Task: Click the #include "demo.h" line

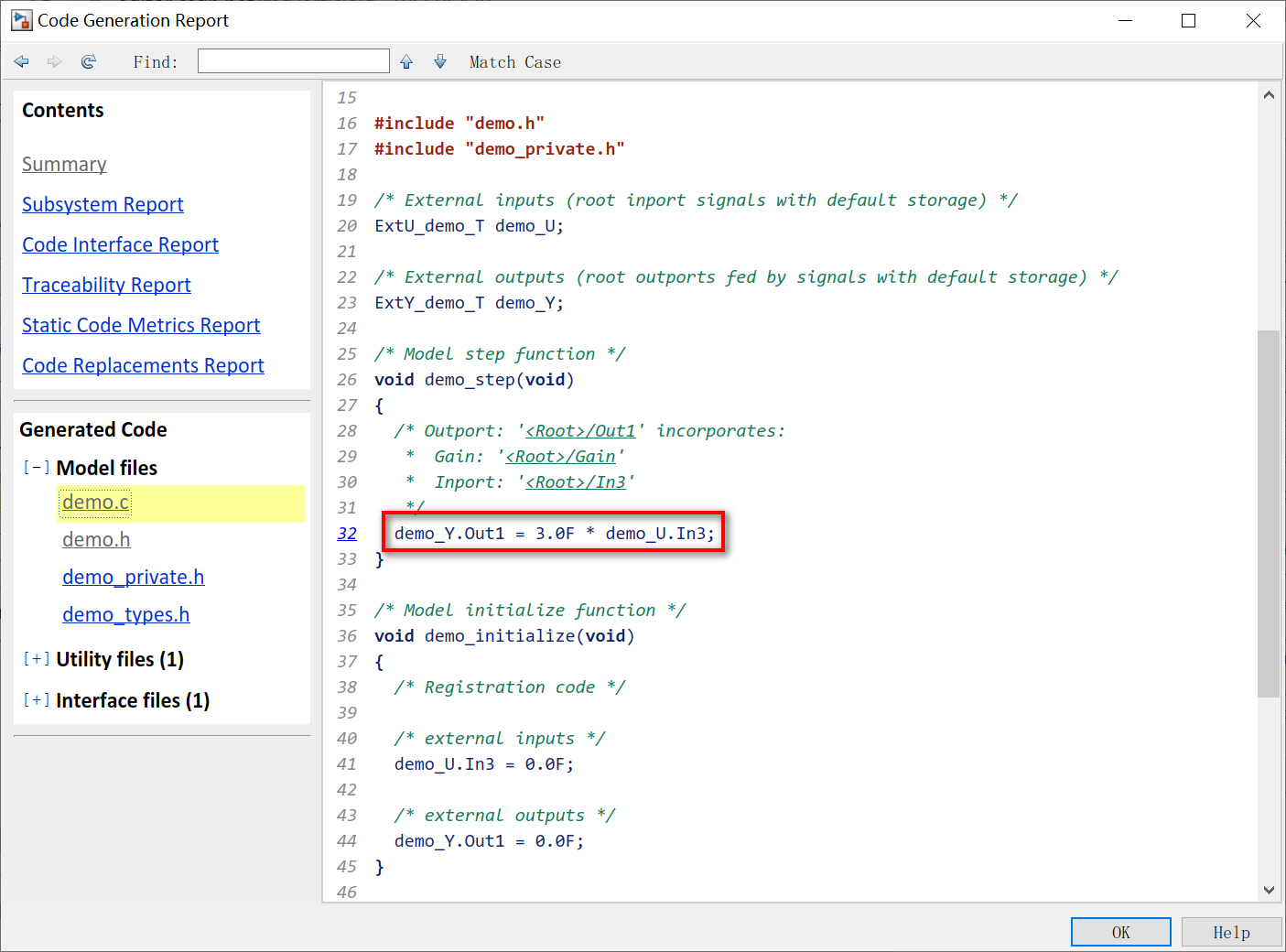Action: (x=459, y=123)
